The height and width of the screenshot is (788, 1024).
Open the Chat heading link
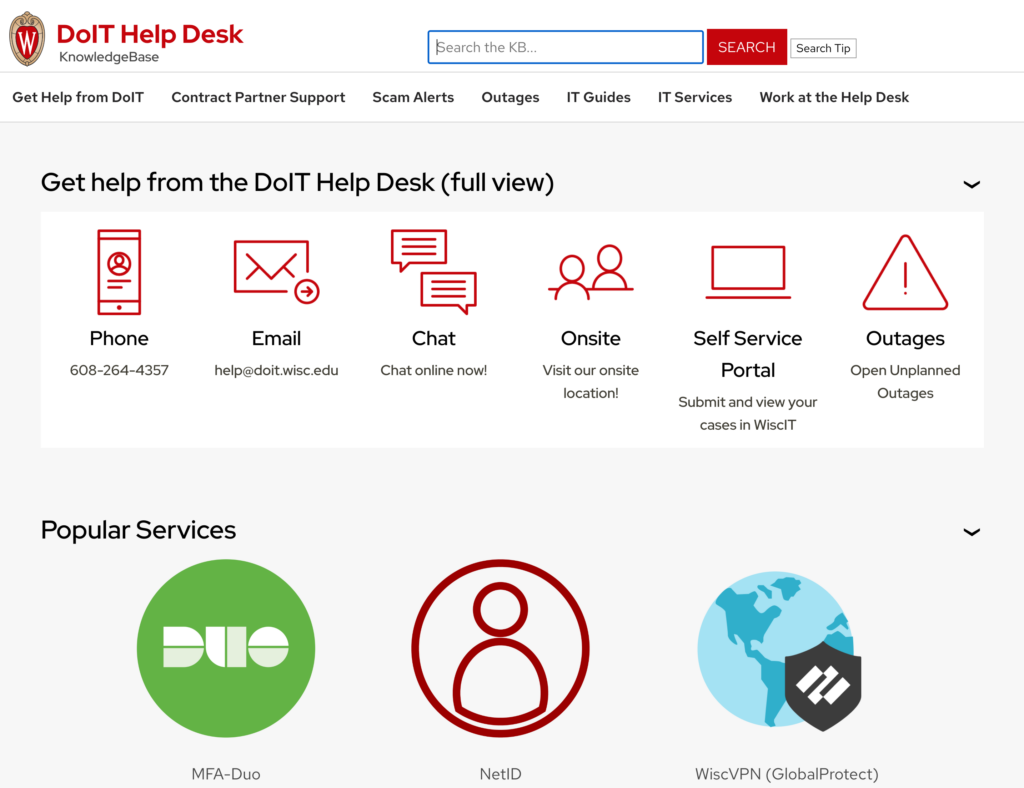tap(434, 338)
